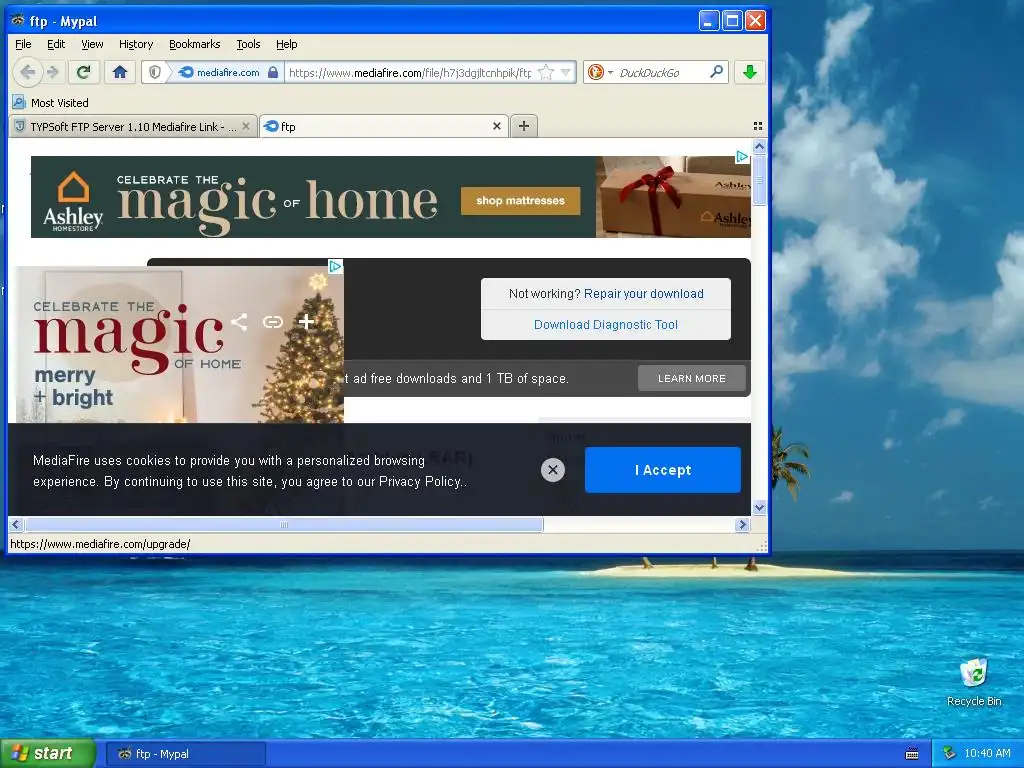Screen dimensions: 1024x768
Task: Go forward with the Forward arrow button
Action: (54, 72)
